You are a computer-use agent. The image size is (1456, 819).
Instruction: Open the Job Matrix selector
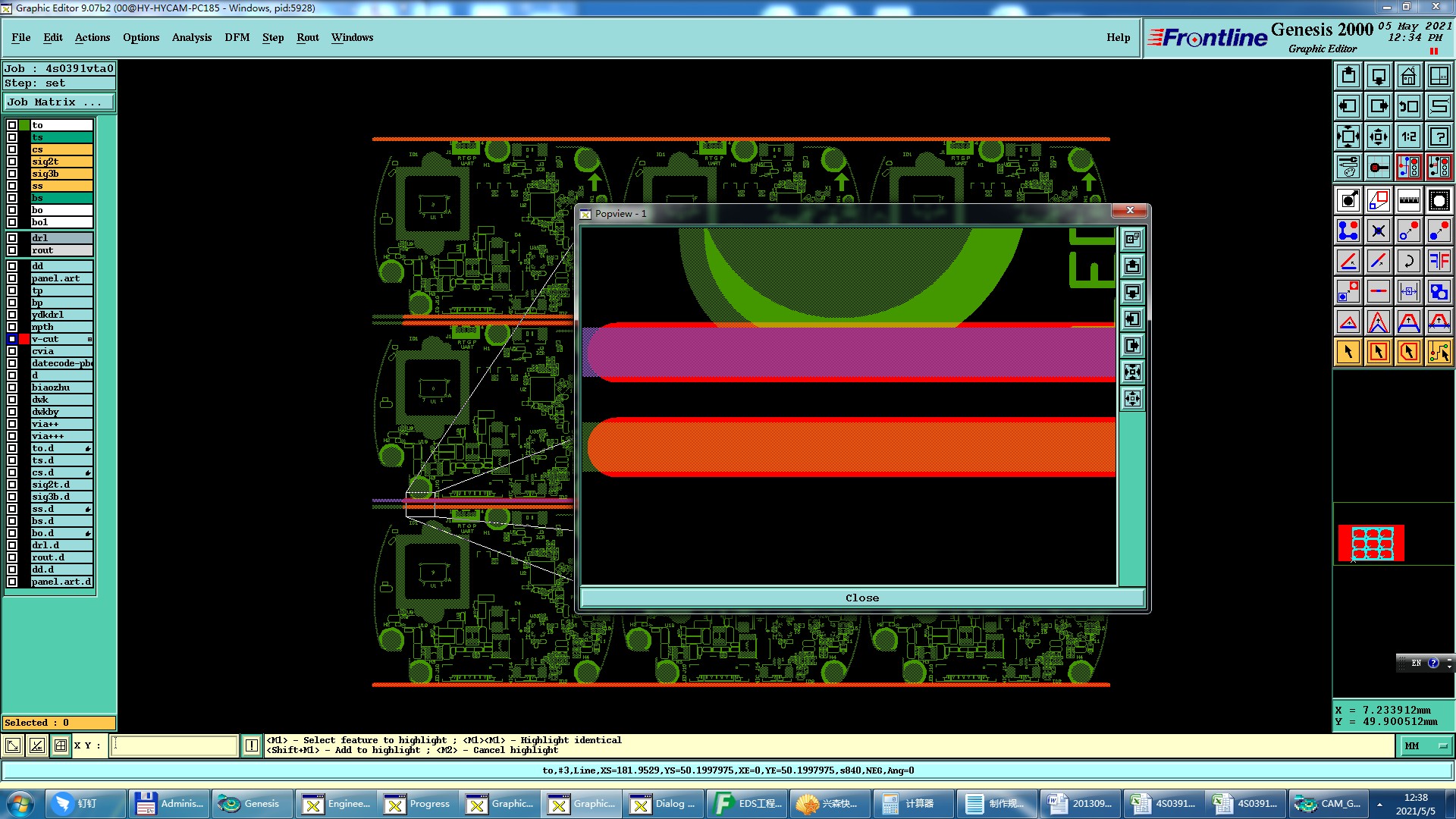(x=59, y=102)
